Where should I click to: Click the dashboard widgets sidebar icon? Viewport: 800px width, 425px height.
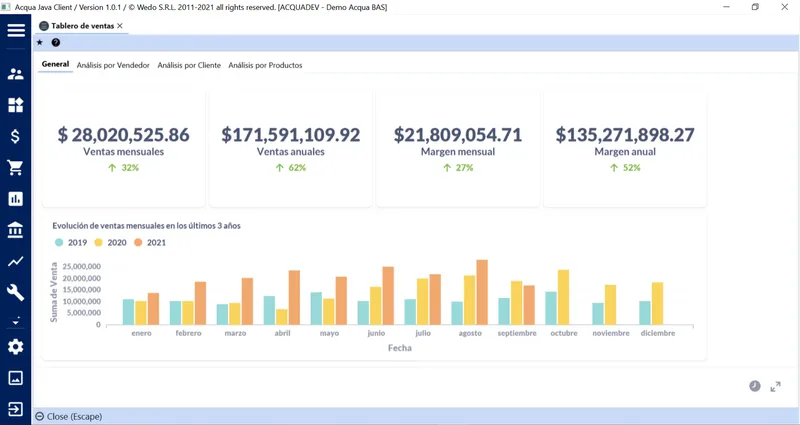coord(16,105)
